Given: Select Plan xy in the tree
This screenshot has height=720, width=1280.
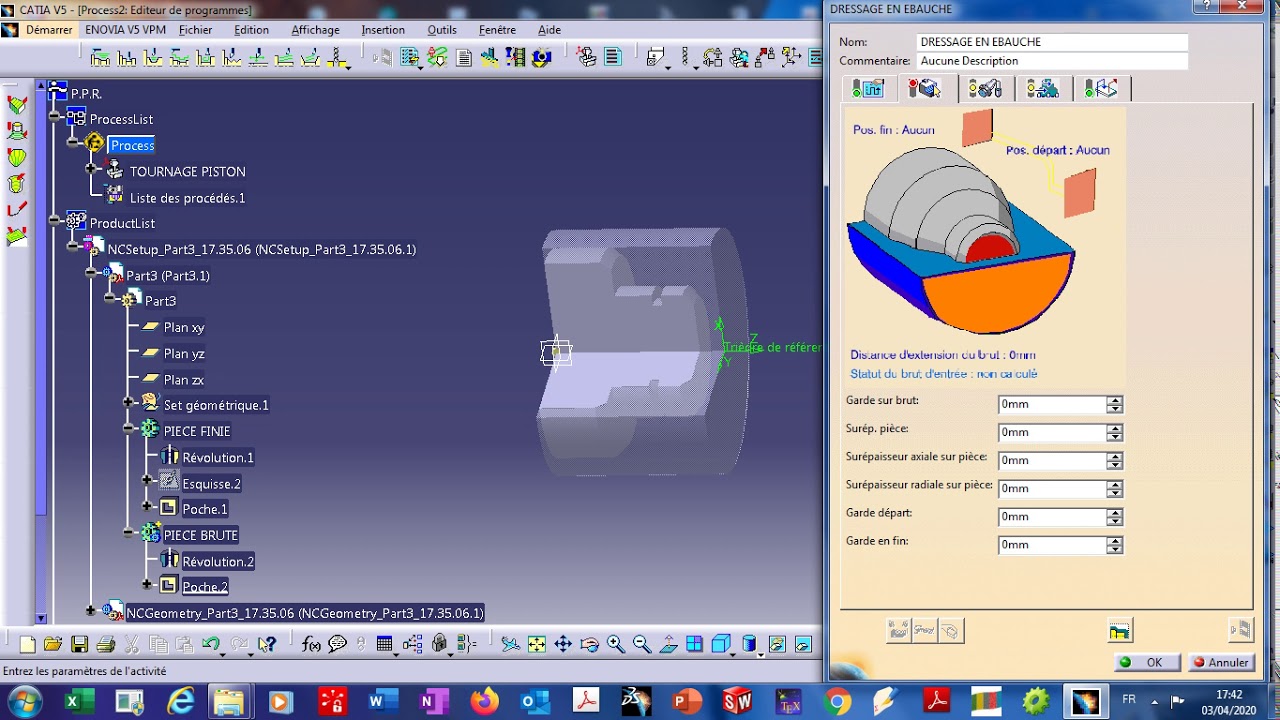Looking at the screenshot, I should point(184,328).
